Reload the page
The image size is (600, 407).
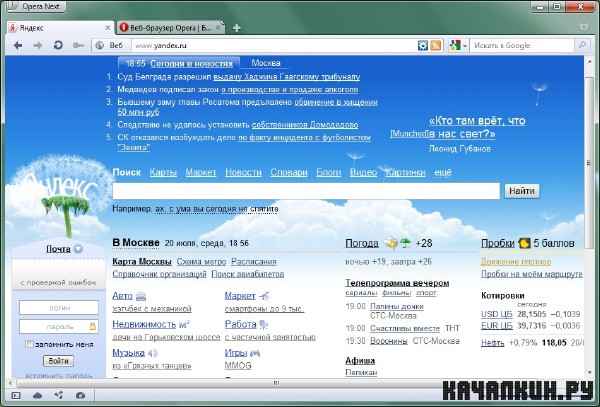pos(58,46)
